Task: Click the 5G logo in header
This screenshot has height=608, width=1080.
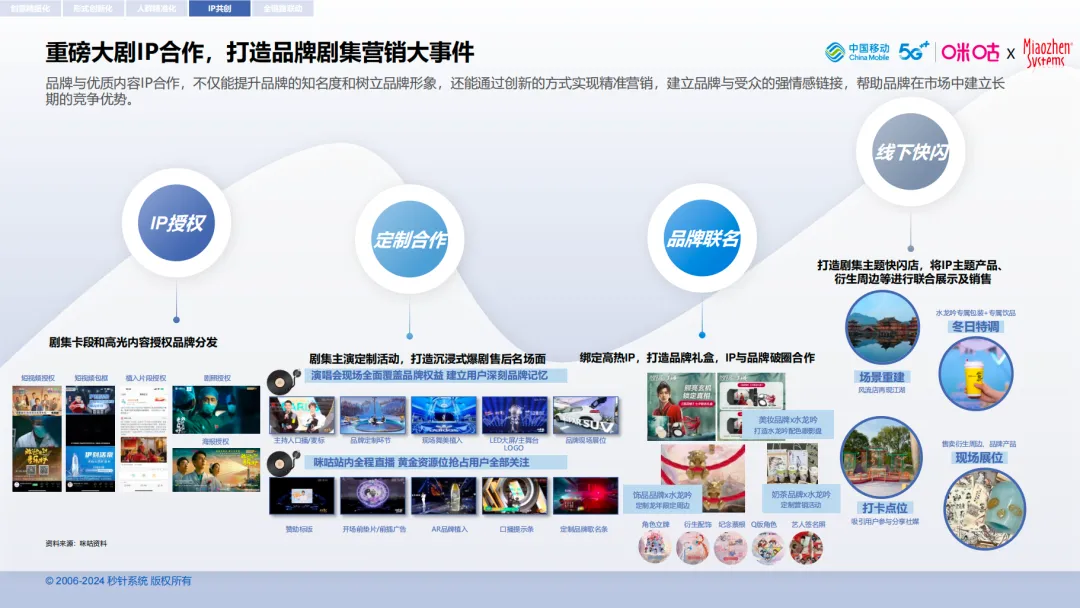Action: tap(913, 51)
